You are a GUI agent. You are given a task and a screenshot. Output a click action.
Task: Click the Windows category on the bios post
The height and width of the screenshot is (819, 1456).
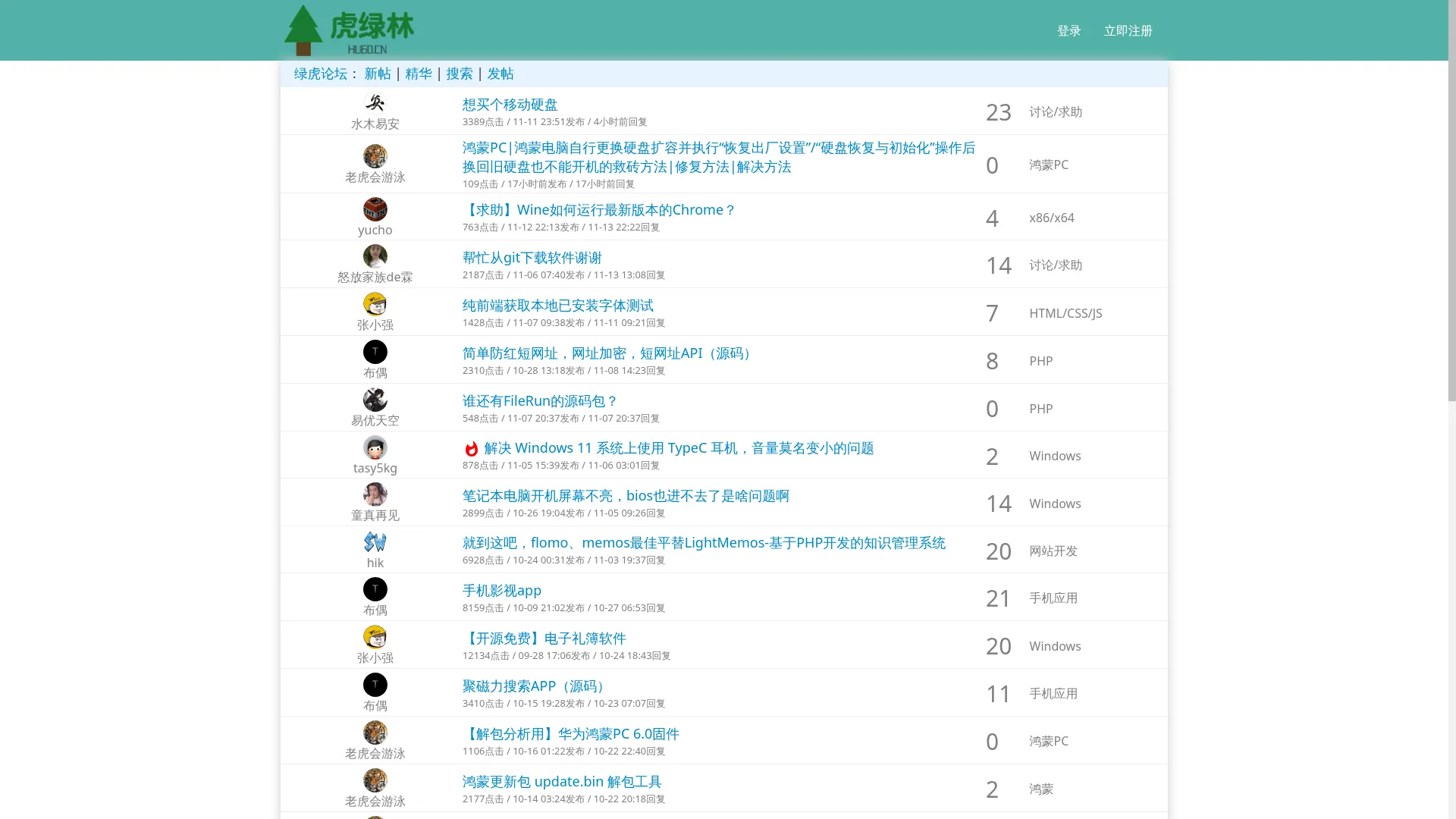pos(1054,503)
